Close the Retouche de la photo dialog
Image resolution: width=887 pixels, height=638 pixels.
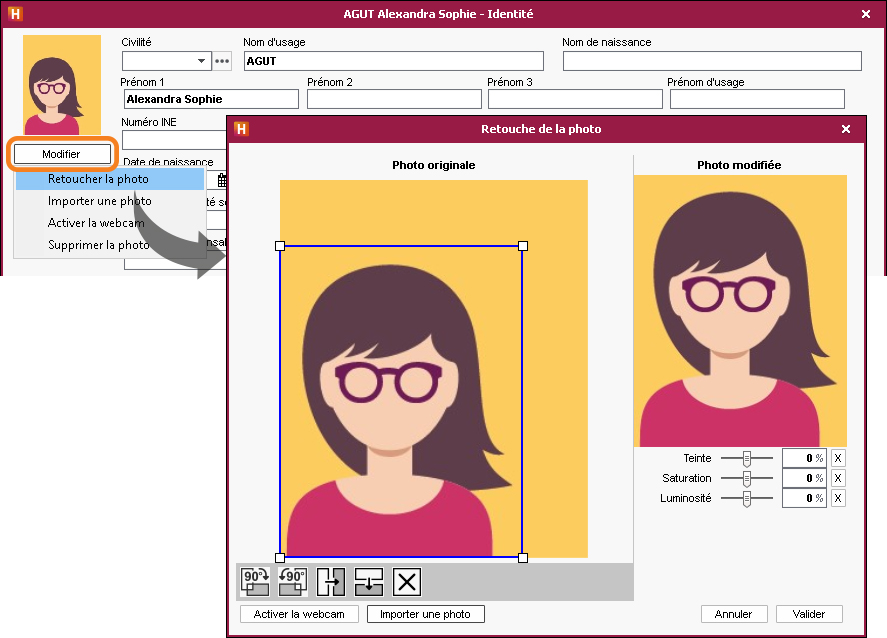(x=846, y=129)
